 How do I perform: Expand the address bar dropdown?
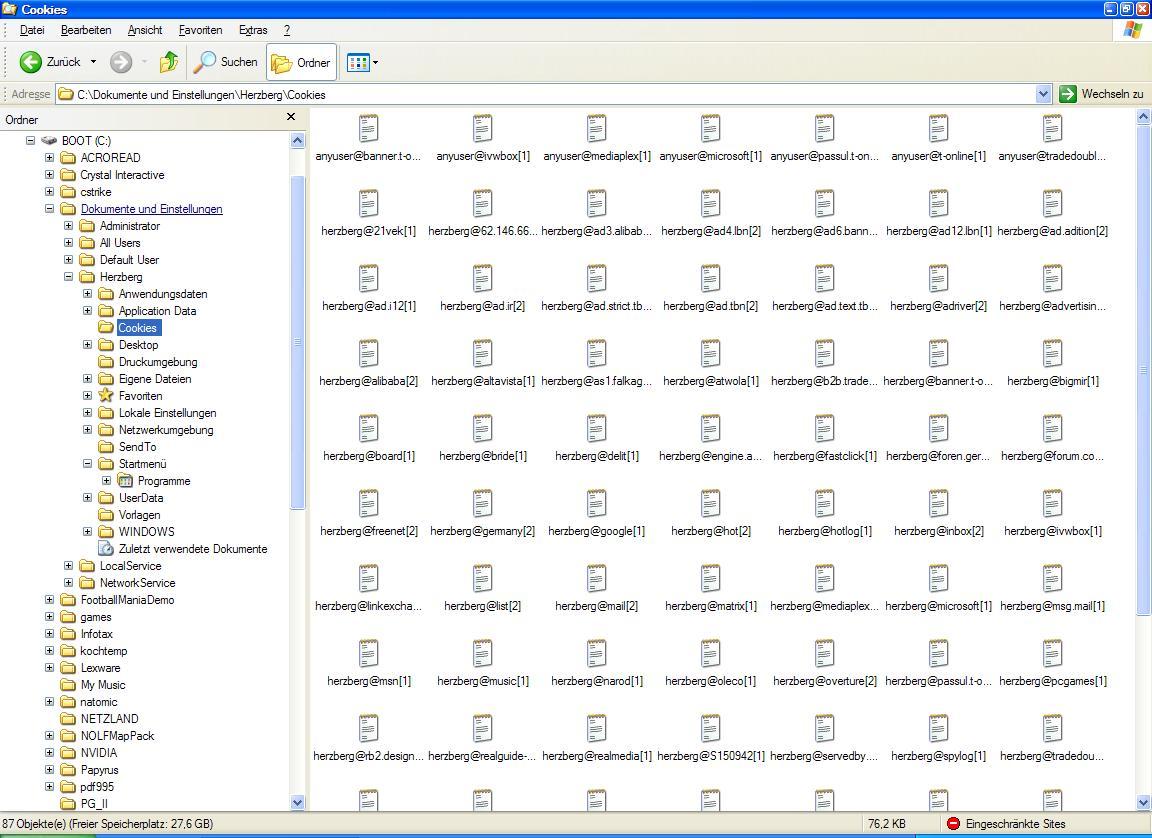pyautogui.click(x=1043, y=94)
